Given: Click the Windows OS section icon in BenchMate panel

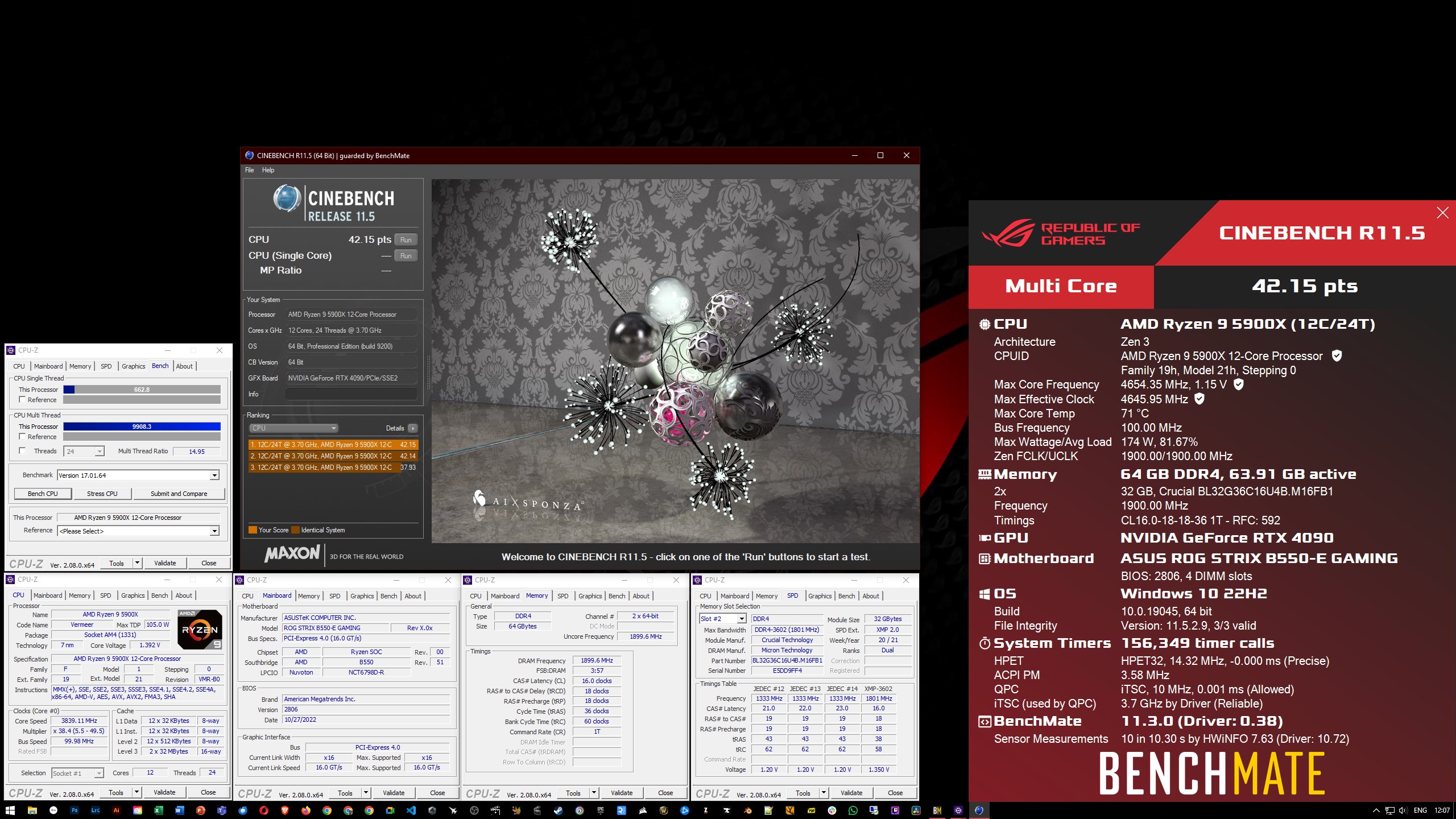Looking at the screenshot, I should [985, 594].
